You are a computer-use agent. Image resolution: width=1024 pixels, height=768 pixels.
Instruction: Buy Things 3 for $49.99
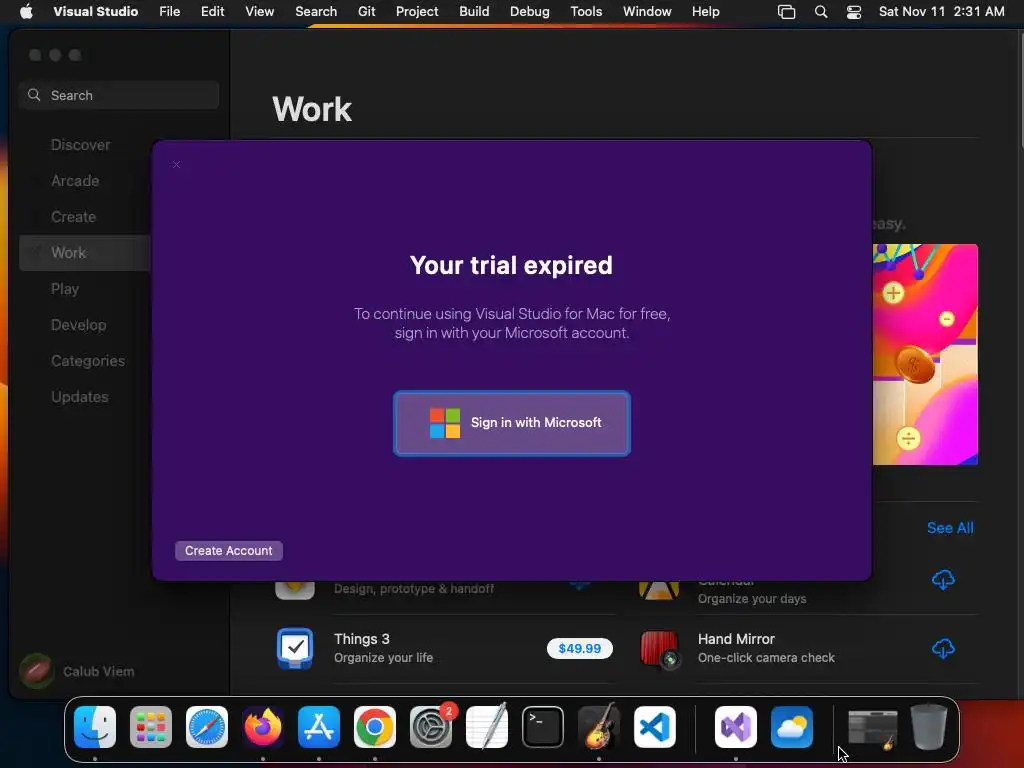[x=579, y=648]
